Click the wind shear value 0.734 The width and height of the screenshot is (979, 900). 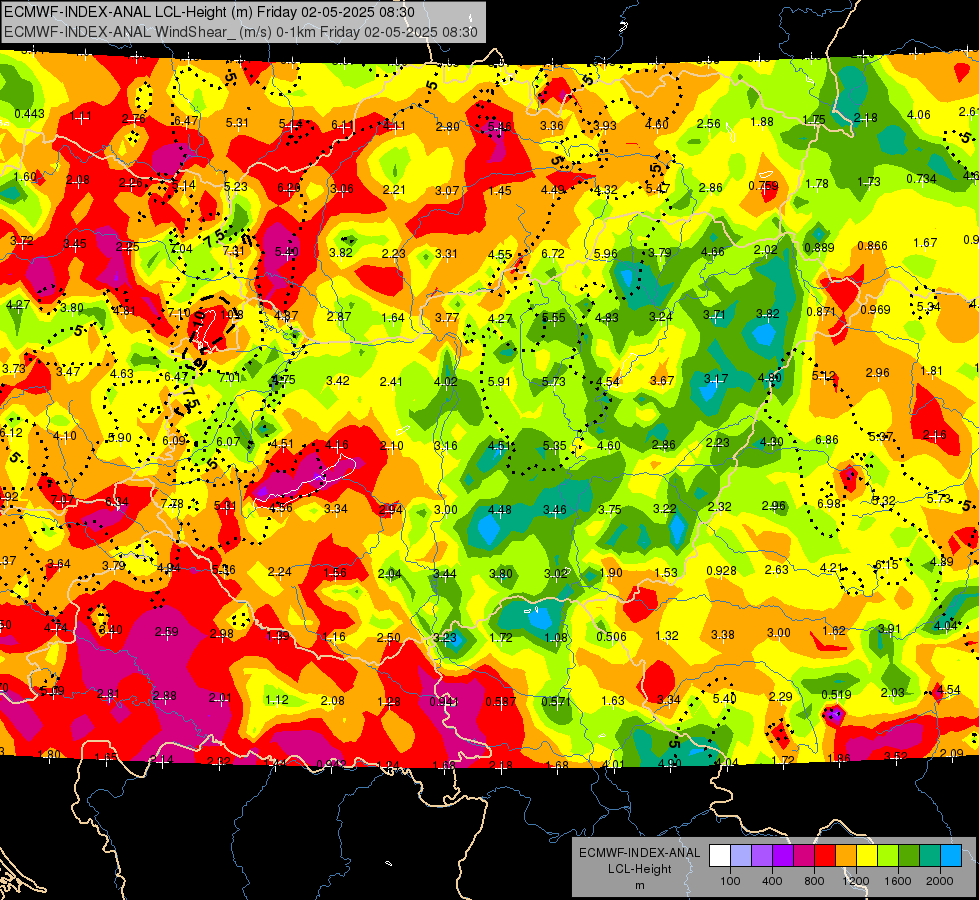coord(922,179)
